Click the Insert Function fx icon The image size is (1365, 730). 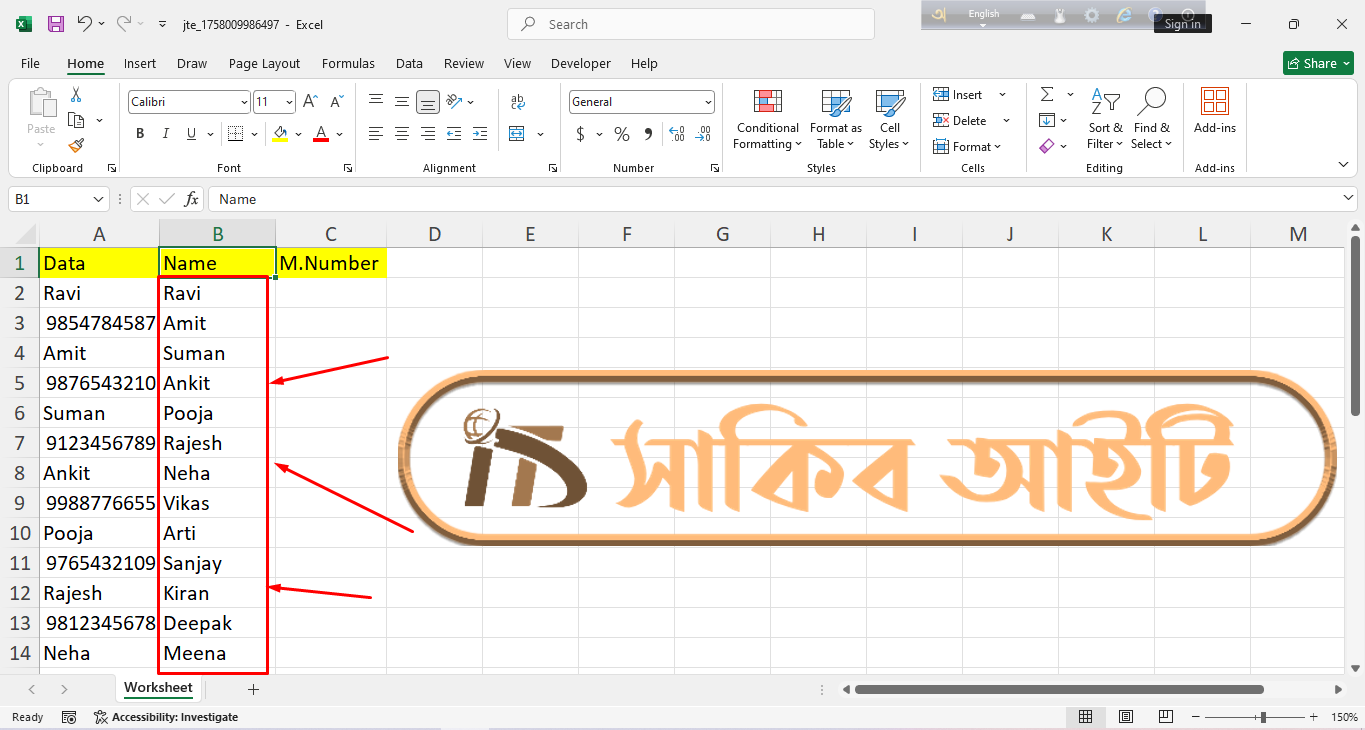click(x=191, y=199)
